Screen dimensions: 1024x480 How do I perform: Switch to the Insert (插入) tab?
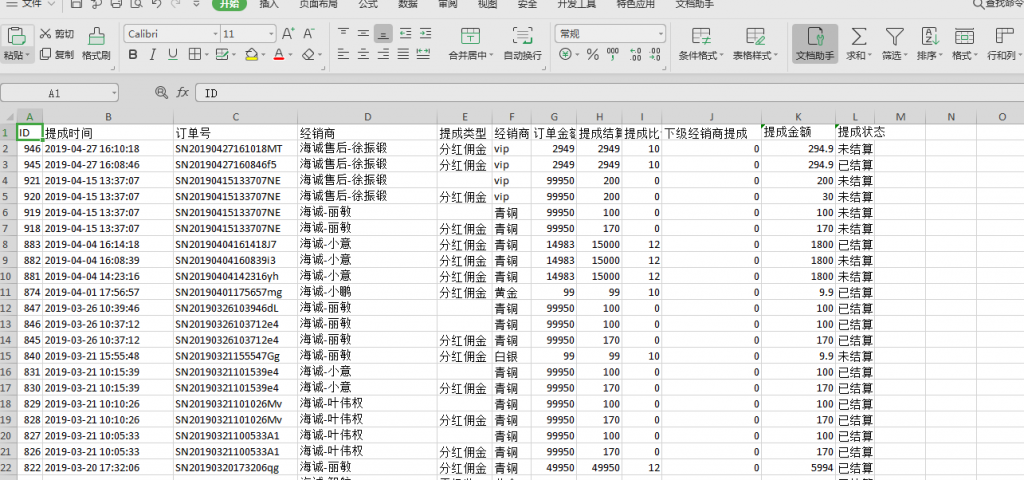[x=268, y=4]
